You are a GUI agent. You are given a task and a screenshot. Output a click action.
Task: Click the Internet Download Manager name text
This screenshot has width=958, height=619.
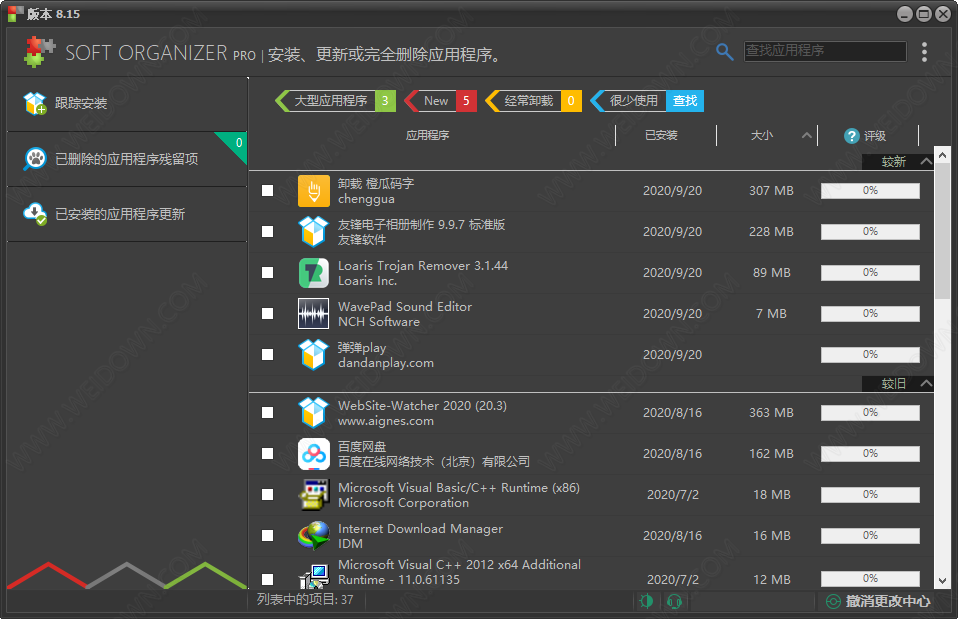(x=420, y=529)
